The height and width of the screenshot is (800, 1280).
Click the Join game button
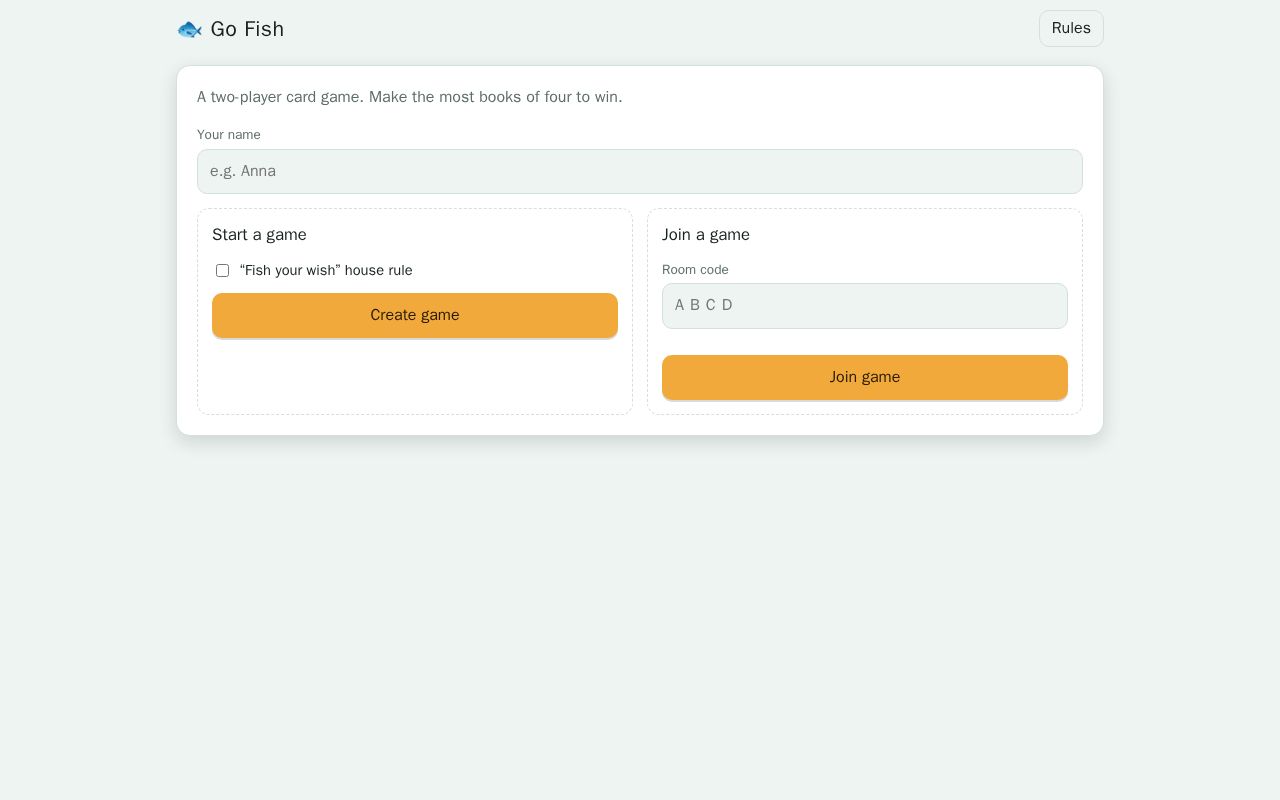(x=865, y=378)
